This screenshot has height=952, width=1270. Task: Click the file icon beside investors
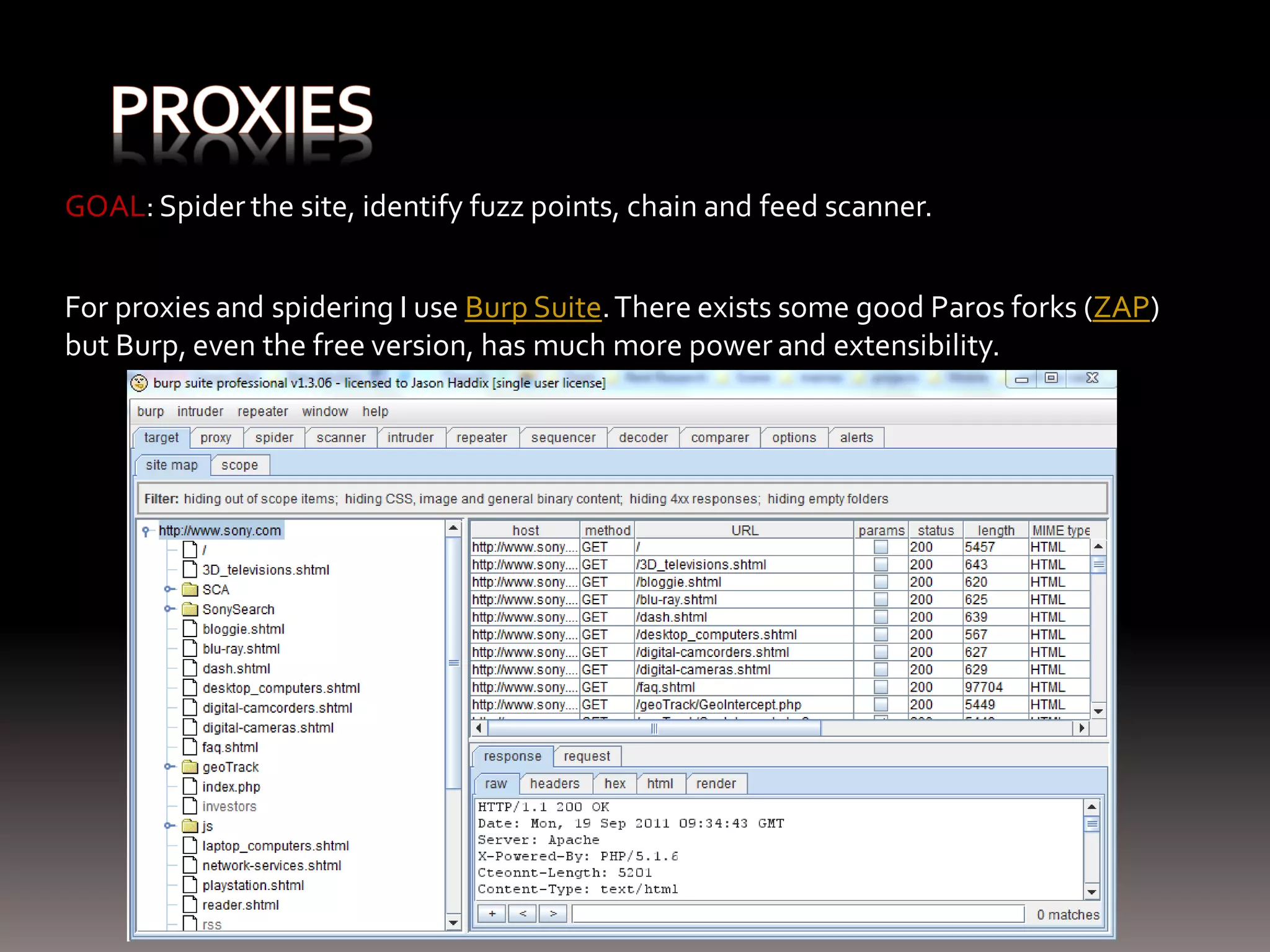click(190, 806)
